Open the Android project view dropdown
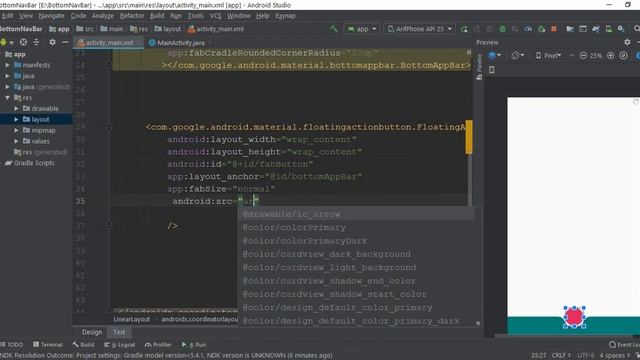The image size is (640, 360). pyautogui.click(x=7, y=42)
